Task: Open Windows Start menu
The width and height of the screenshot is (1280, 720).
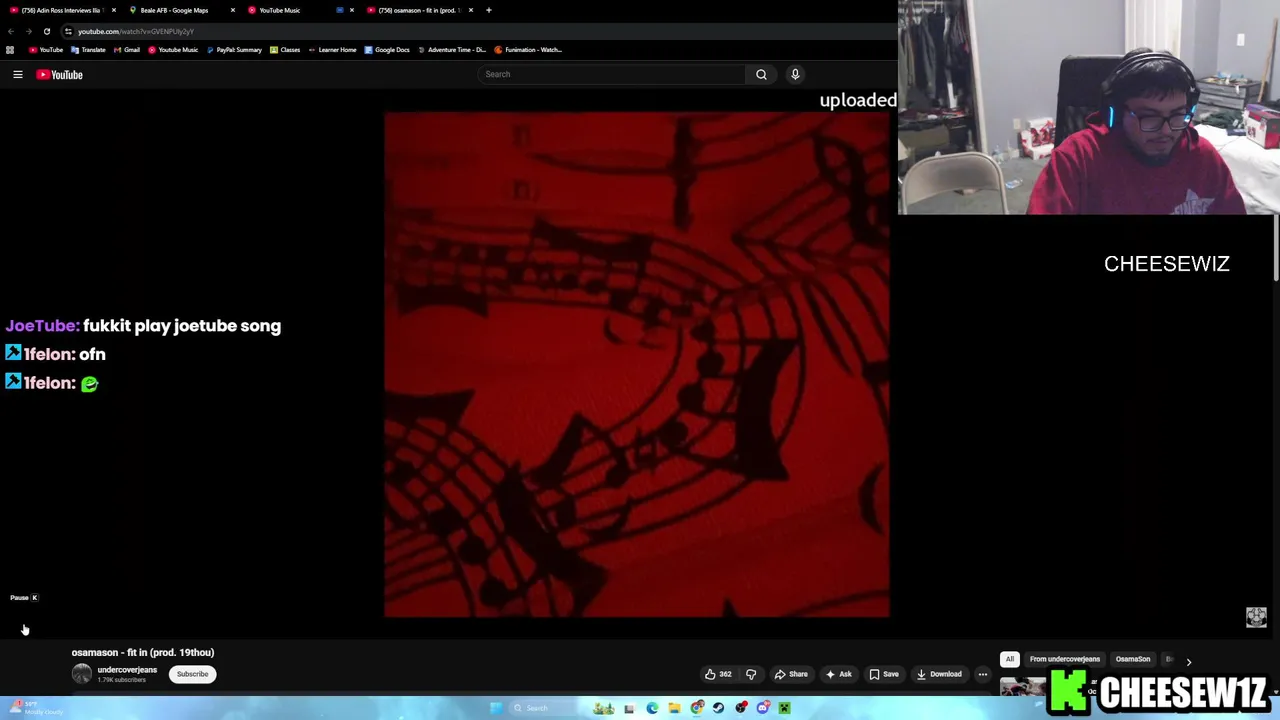Action: (x=496, y=708)
